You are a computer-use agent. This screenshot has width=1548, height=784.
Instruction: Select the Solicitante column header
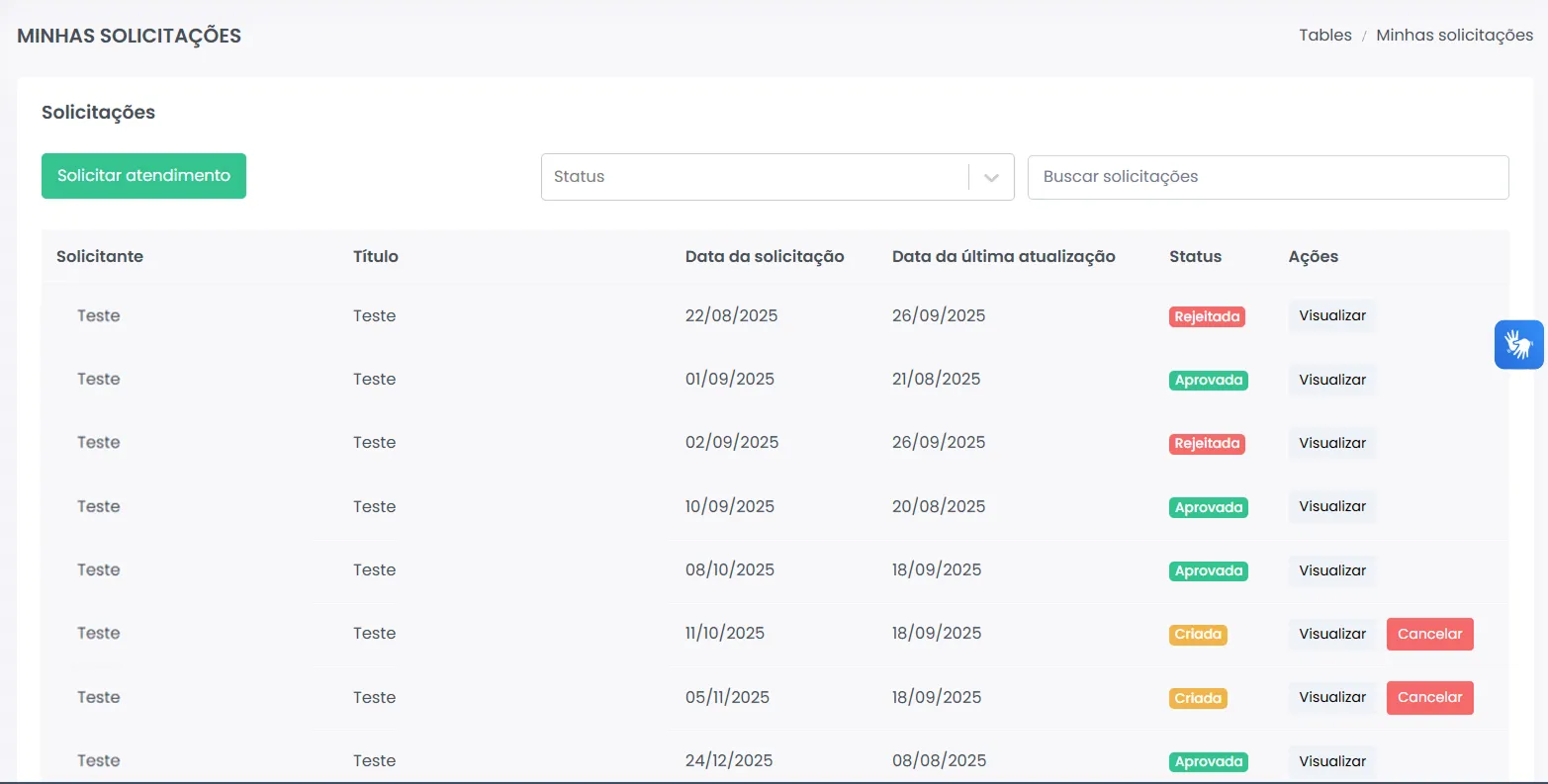pyautogui.click(x=99, y=256)
